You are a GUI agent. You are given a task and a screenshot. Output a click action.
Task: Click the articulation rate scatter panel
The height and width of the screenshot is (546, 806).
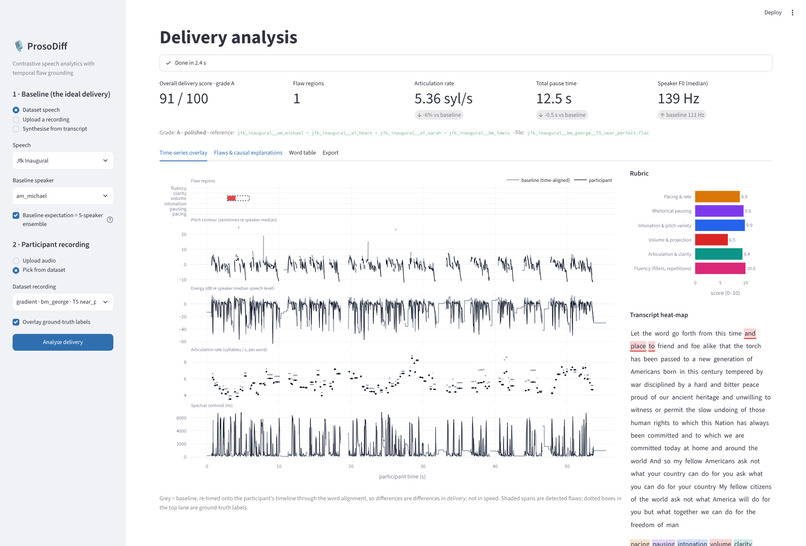(x=402, y=377)
